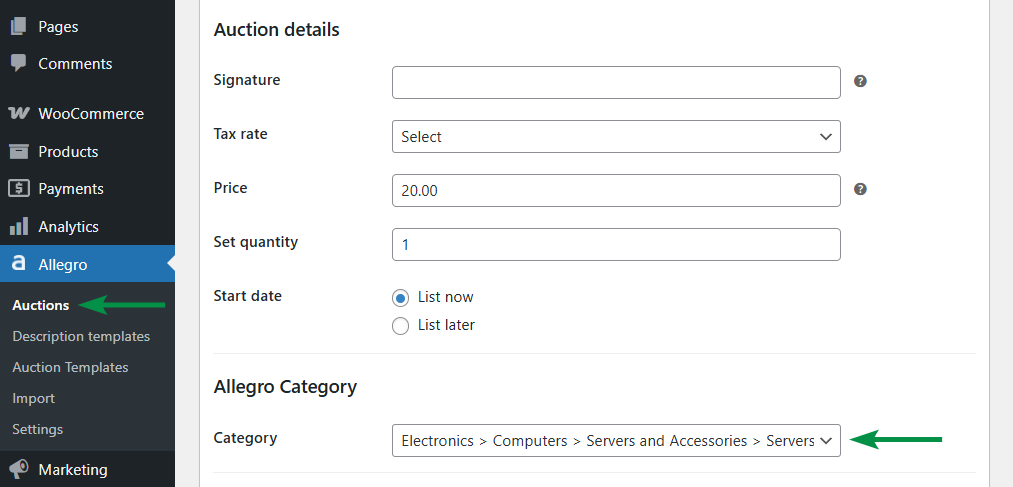The image size is (1013, 487).
Task: Click the Payments dollar icon
Action: click(x=19, y=189)
